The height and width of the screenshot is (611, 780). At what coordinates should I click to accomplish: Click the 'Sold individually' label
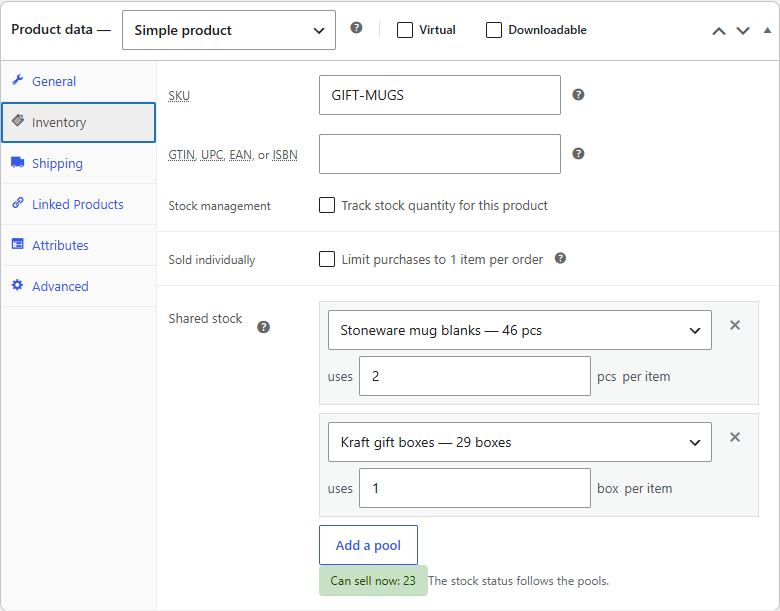211,260
